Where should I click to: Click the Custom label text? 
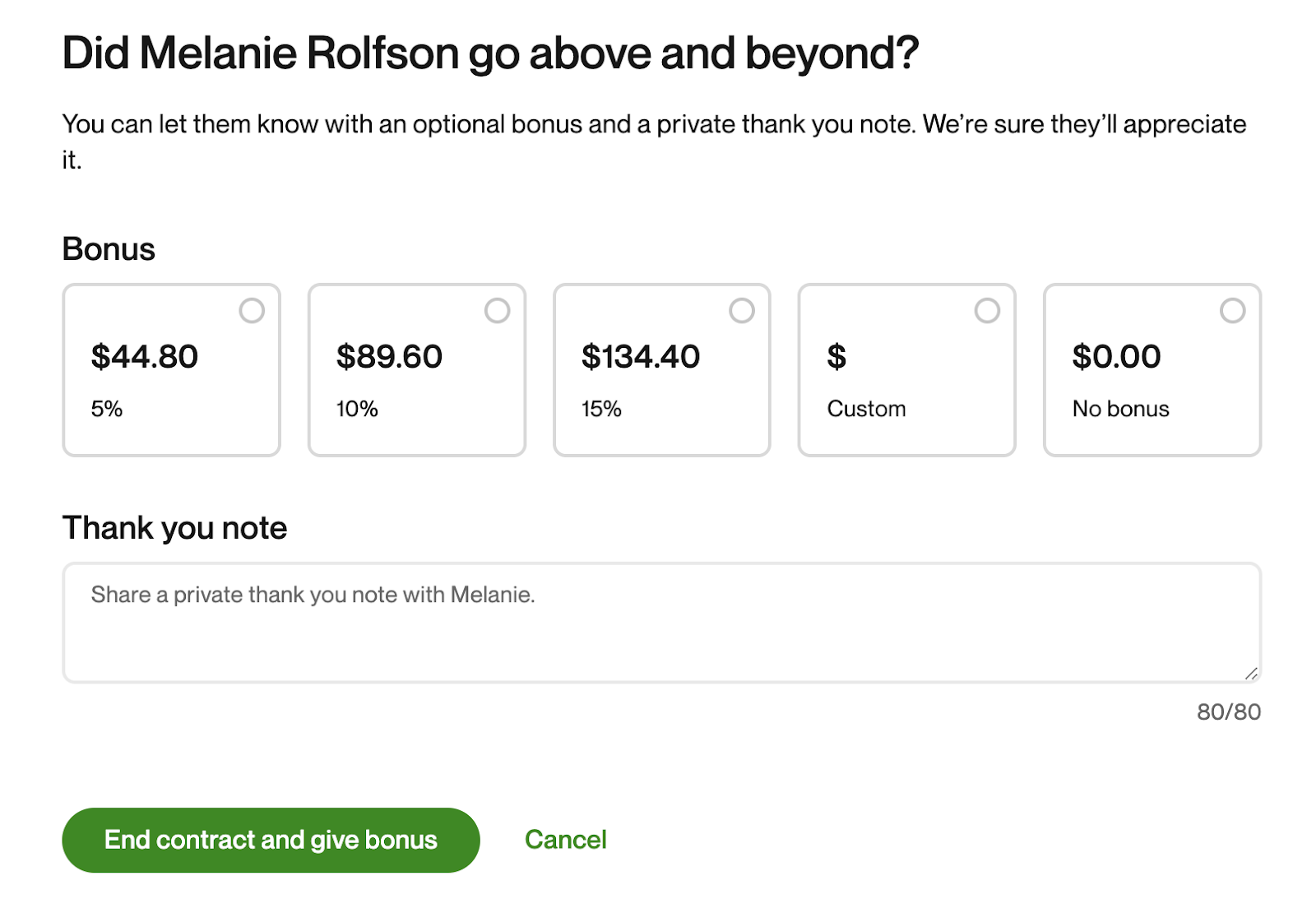point(866,409)
